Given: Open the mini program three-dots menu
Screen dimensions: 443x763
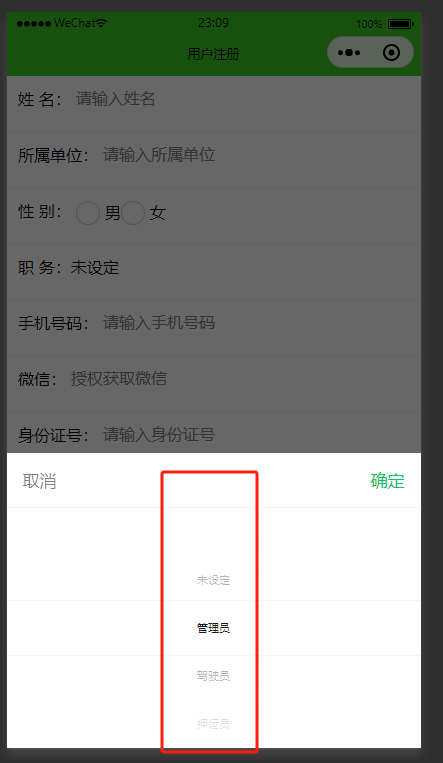Looking at the screenshot, I should pos(349,53).
